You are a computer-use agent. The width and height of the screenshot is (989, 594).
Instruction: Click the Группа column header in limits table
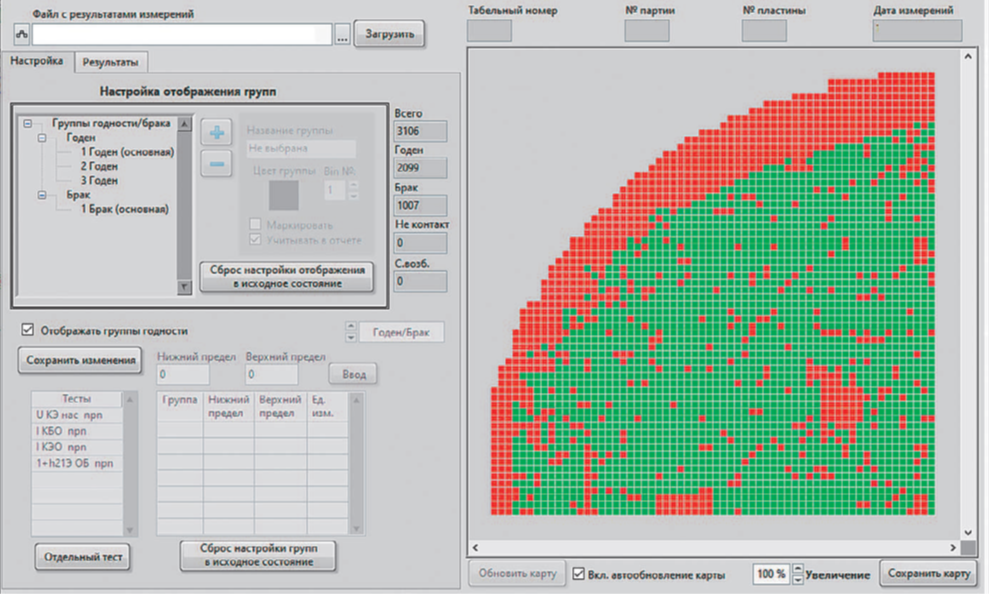click(x=180, y=407)
